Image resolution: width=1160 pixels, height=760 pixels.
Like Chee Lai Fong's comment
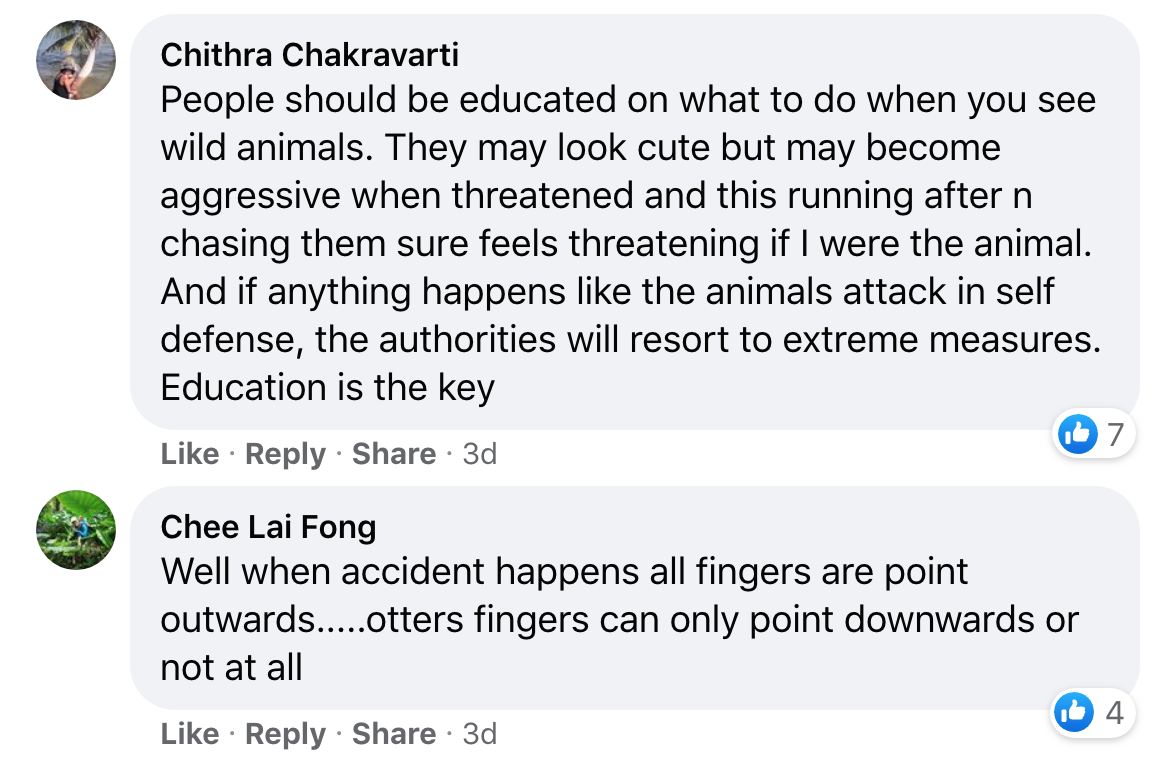click(x=190, y=733)
